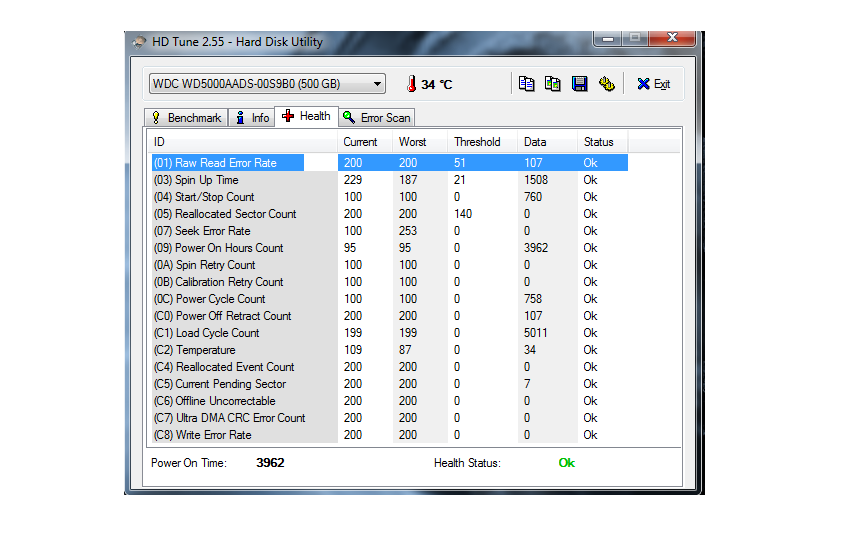Image resolution: width=864 pixels, height=540 pixels.
Task: Minimize the HD Tune window
Action: pyautogui.click(x=608, y=38)
